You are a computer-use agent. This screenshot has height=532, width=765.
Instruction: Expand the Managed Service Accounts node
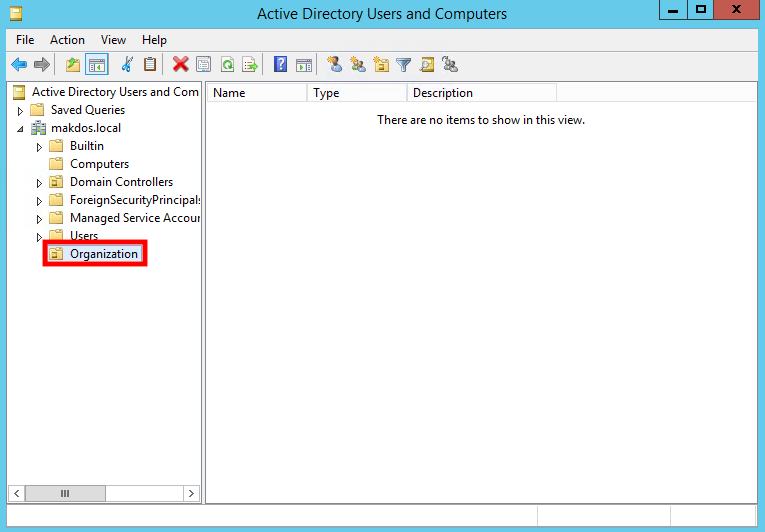[x=39, y=219]
